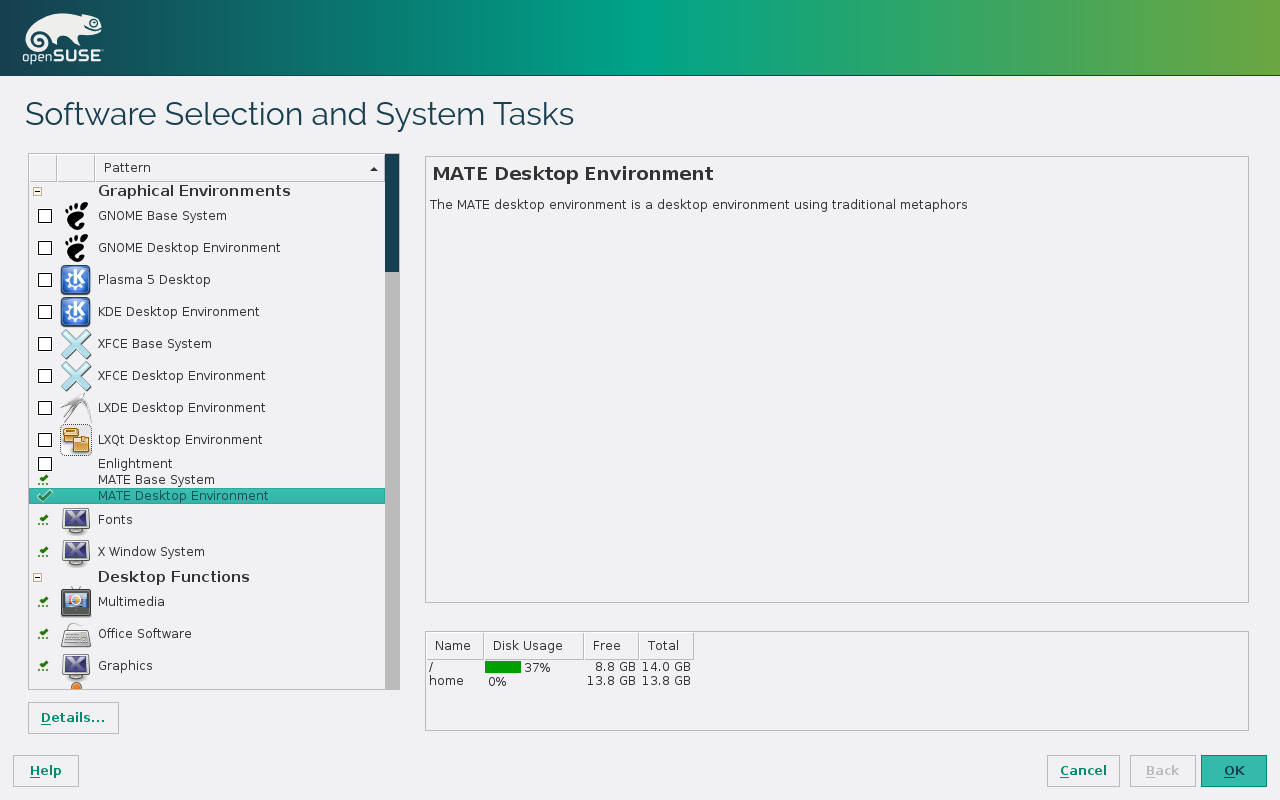
Task: Enable the GNOME Desktop Environment checkbox
Action: tap(45, 248)
